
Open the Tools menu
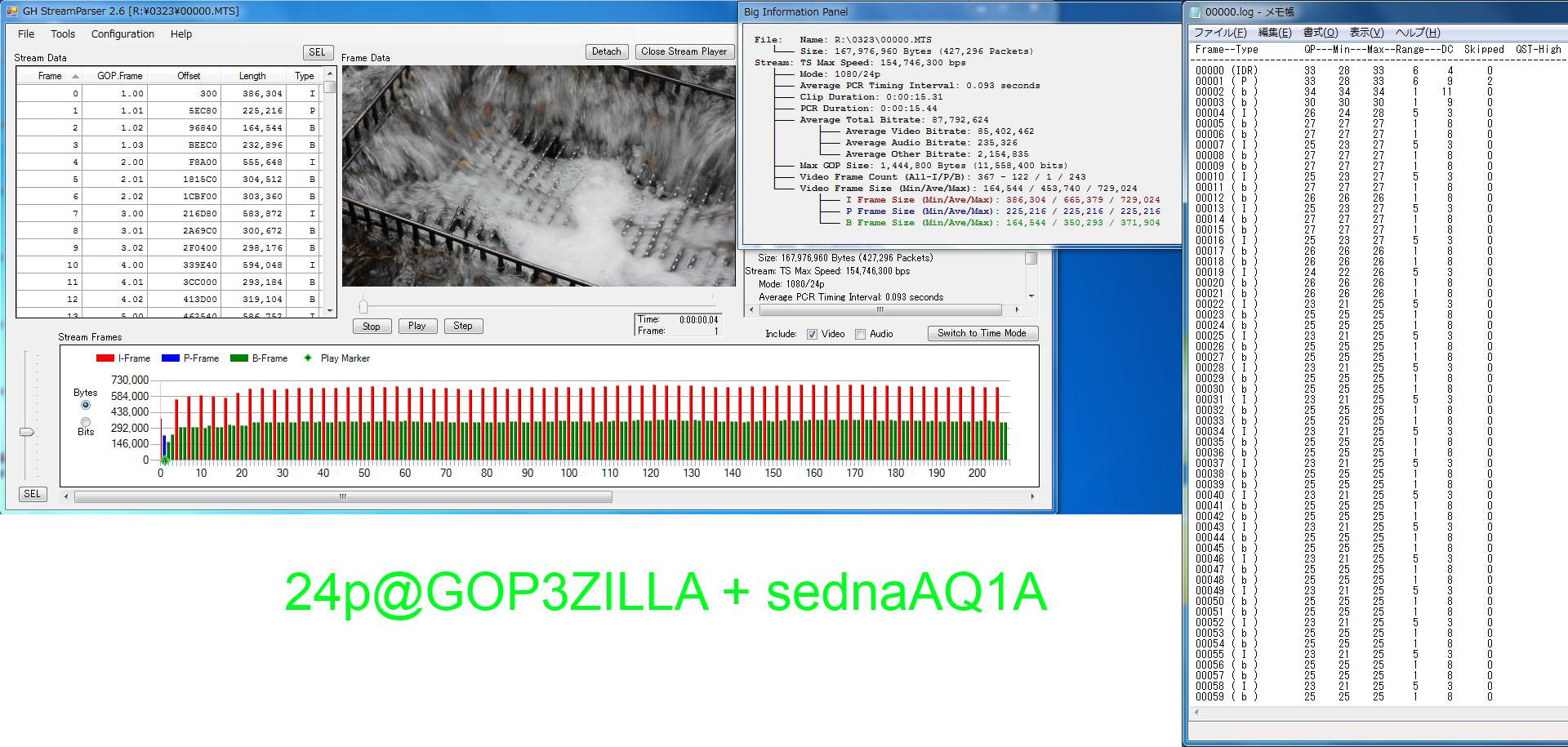[63, 34]
